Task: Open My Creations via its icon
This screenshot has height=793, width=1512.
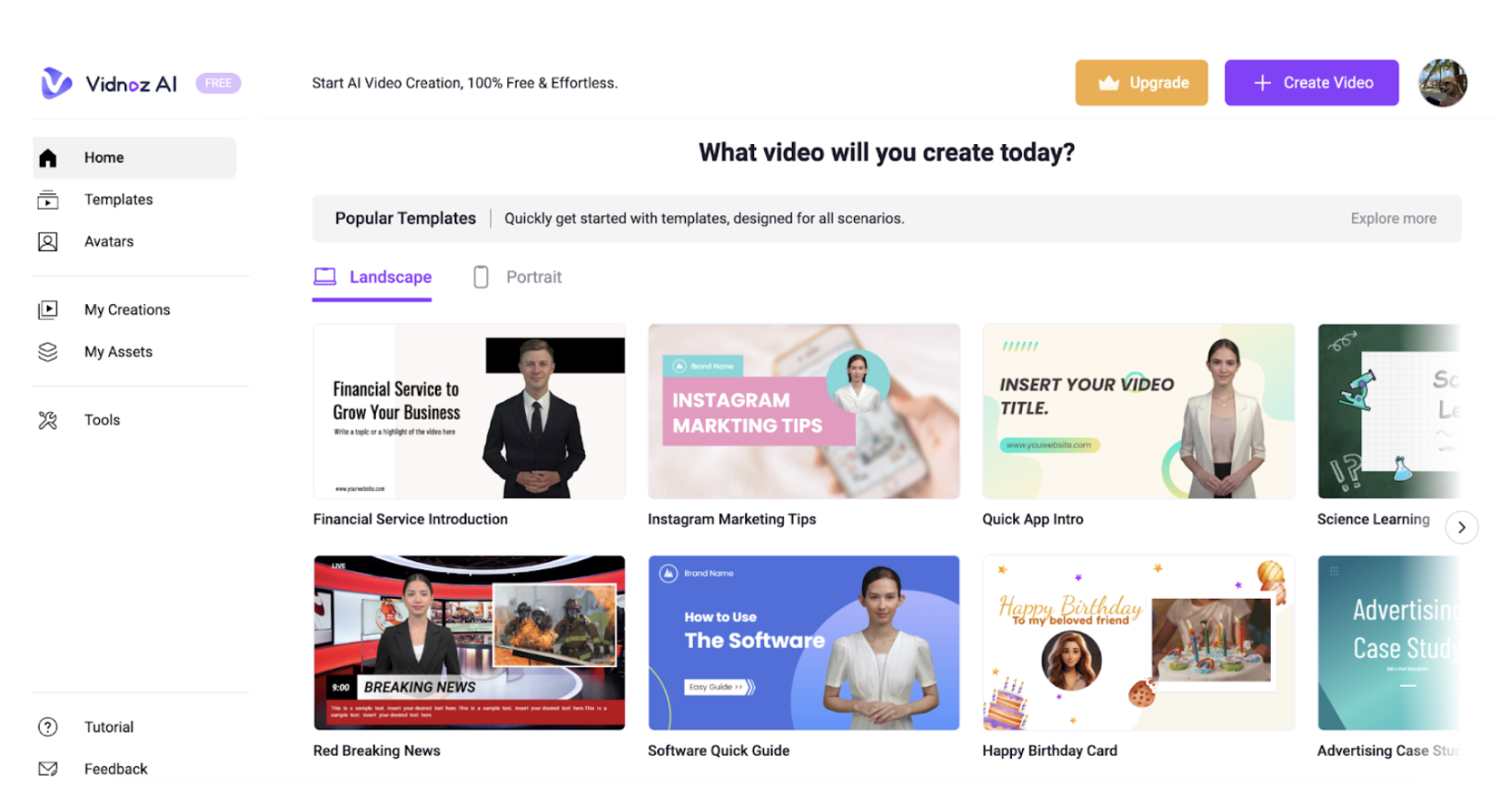Action: coord(48,310)
